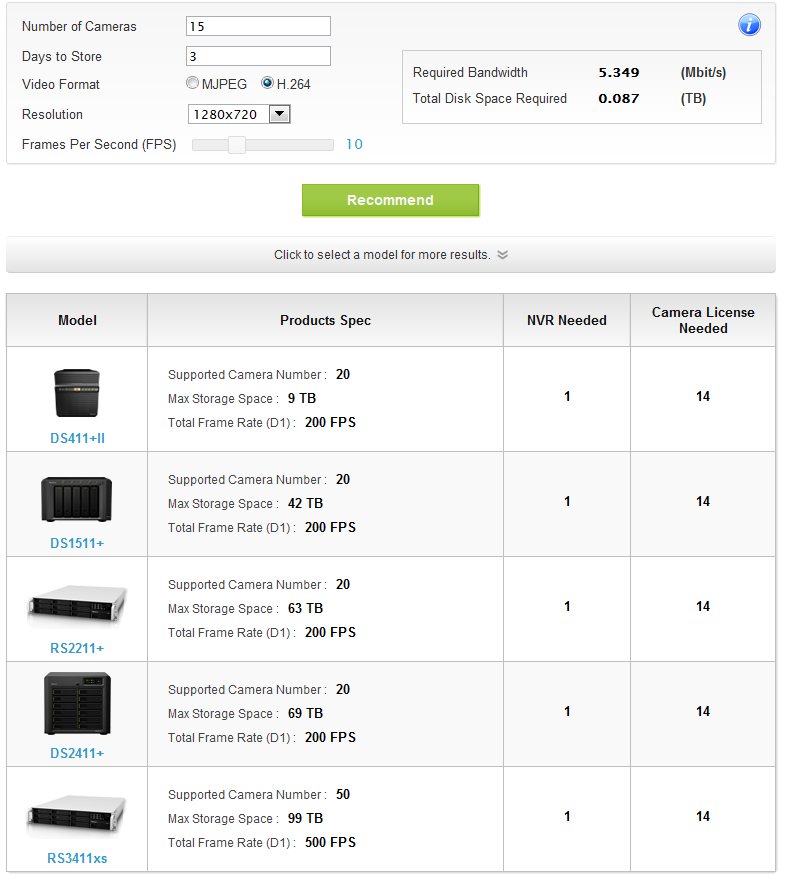The image size is (788, 880).
Task: Click the (TB) unit label
Action: click(x=693, y=99)
